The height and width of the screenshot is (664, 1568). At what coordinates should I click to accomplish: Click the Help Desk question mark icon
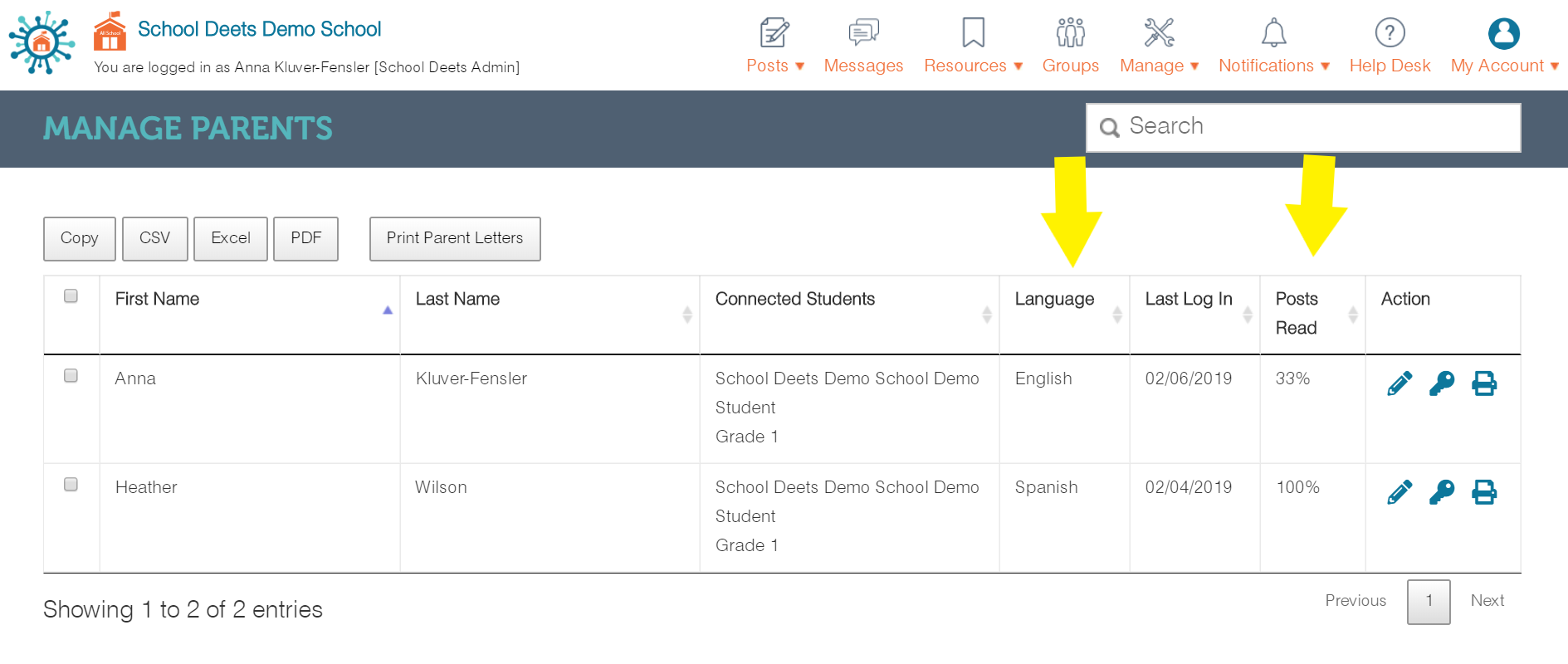pyautogui.click(x=1390, y=32)
